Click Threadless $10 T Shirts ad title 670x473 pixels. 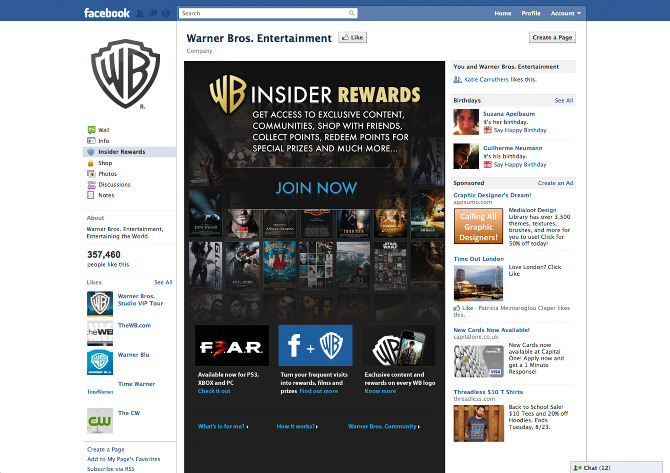(x=488, y=392)
